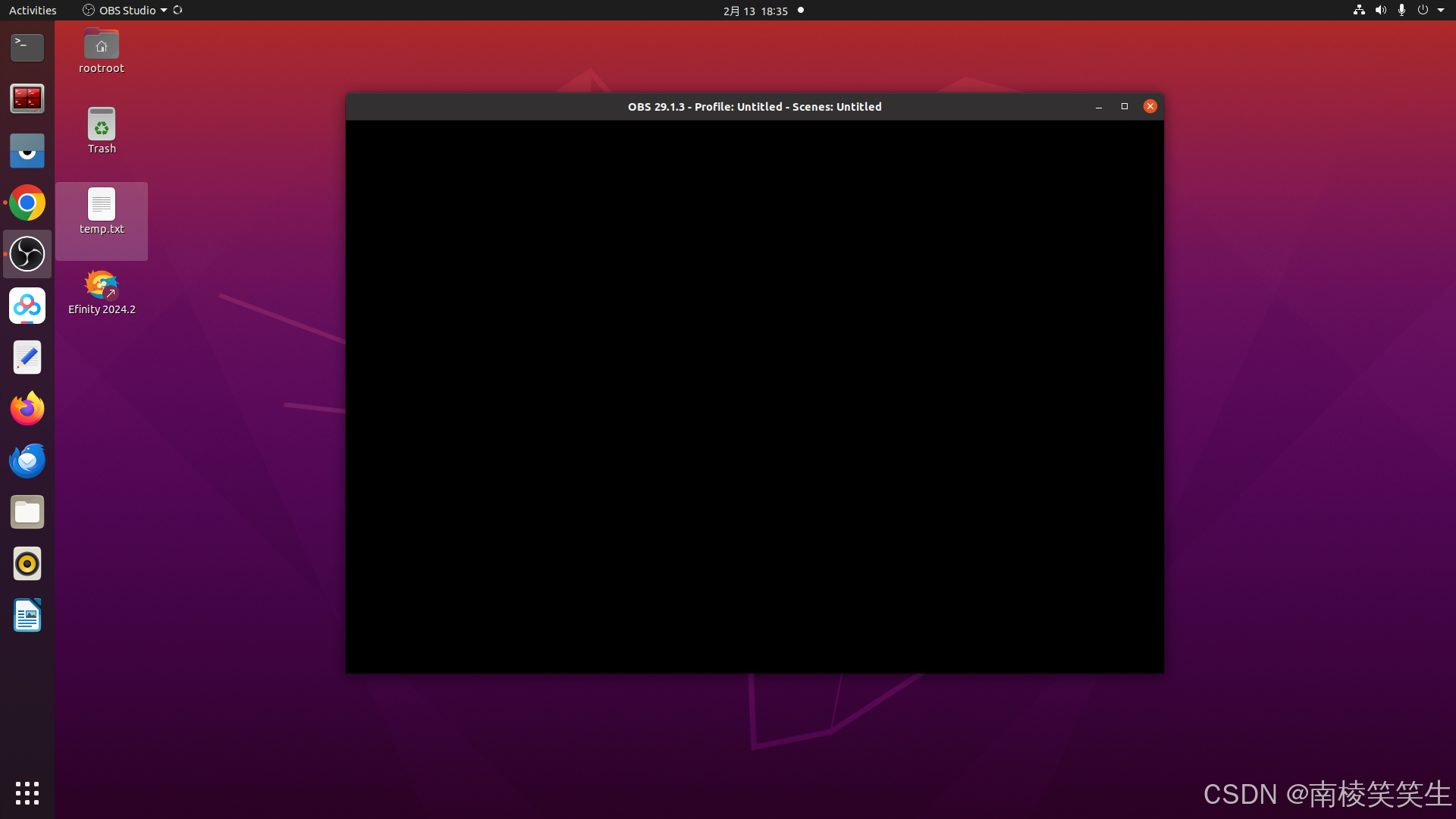Click the OBS Studio dock icon
1456x819 pixels.
pos(27,254)
